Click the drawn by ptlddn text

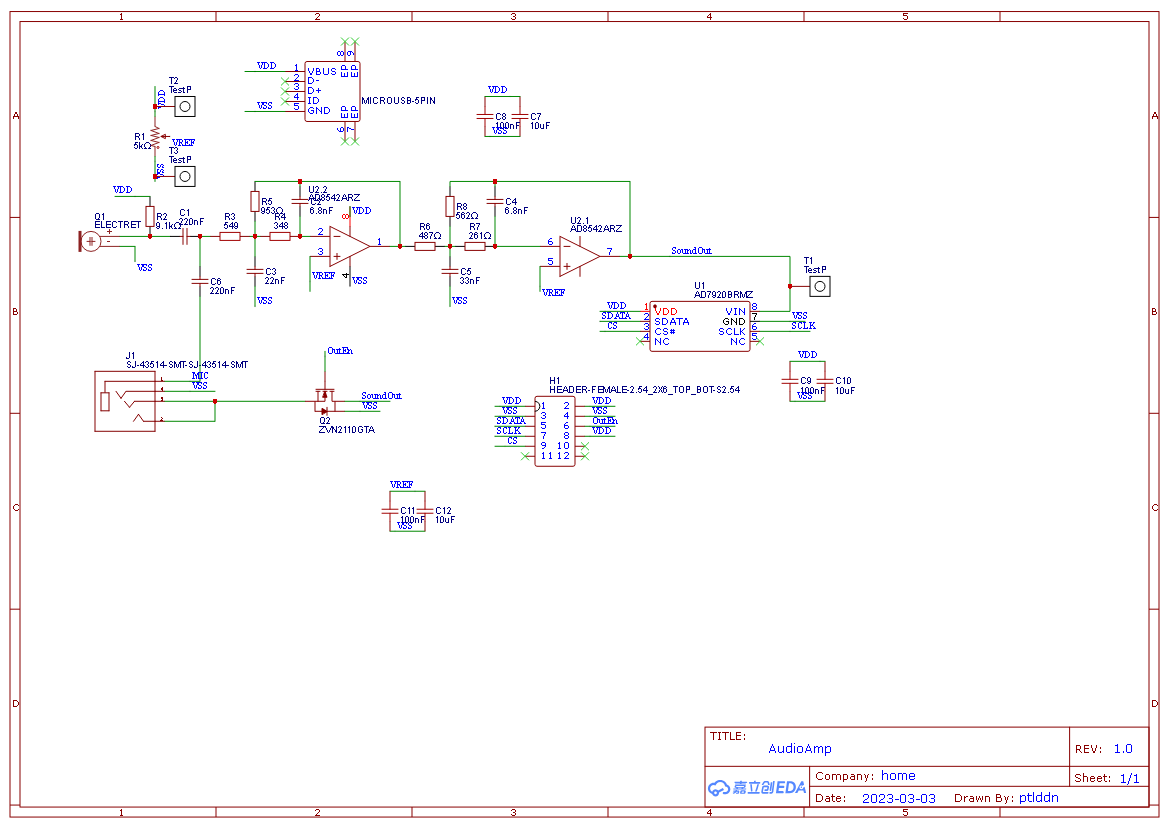[x=1006, y=797]
